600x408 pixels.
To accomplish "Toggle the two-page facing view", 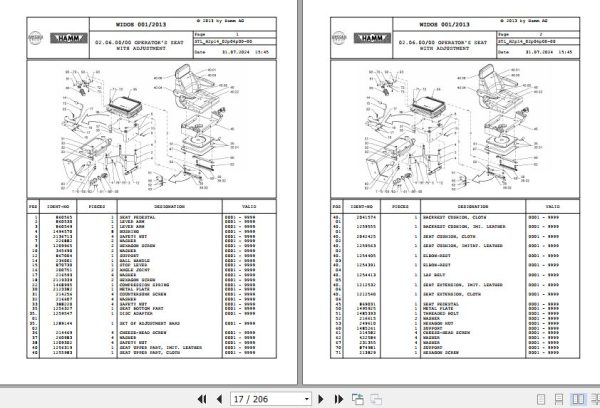I will pyautogui.click(x=578, y=400).
